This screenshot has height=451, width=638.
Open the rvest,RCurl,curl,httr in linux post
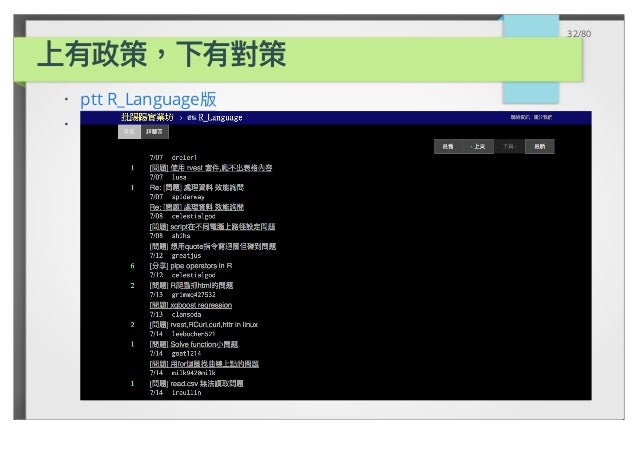click(203, 324)
